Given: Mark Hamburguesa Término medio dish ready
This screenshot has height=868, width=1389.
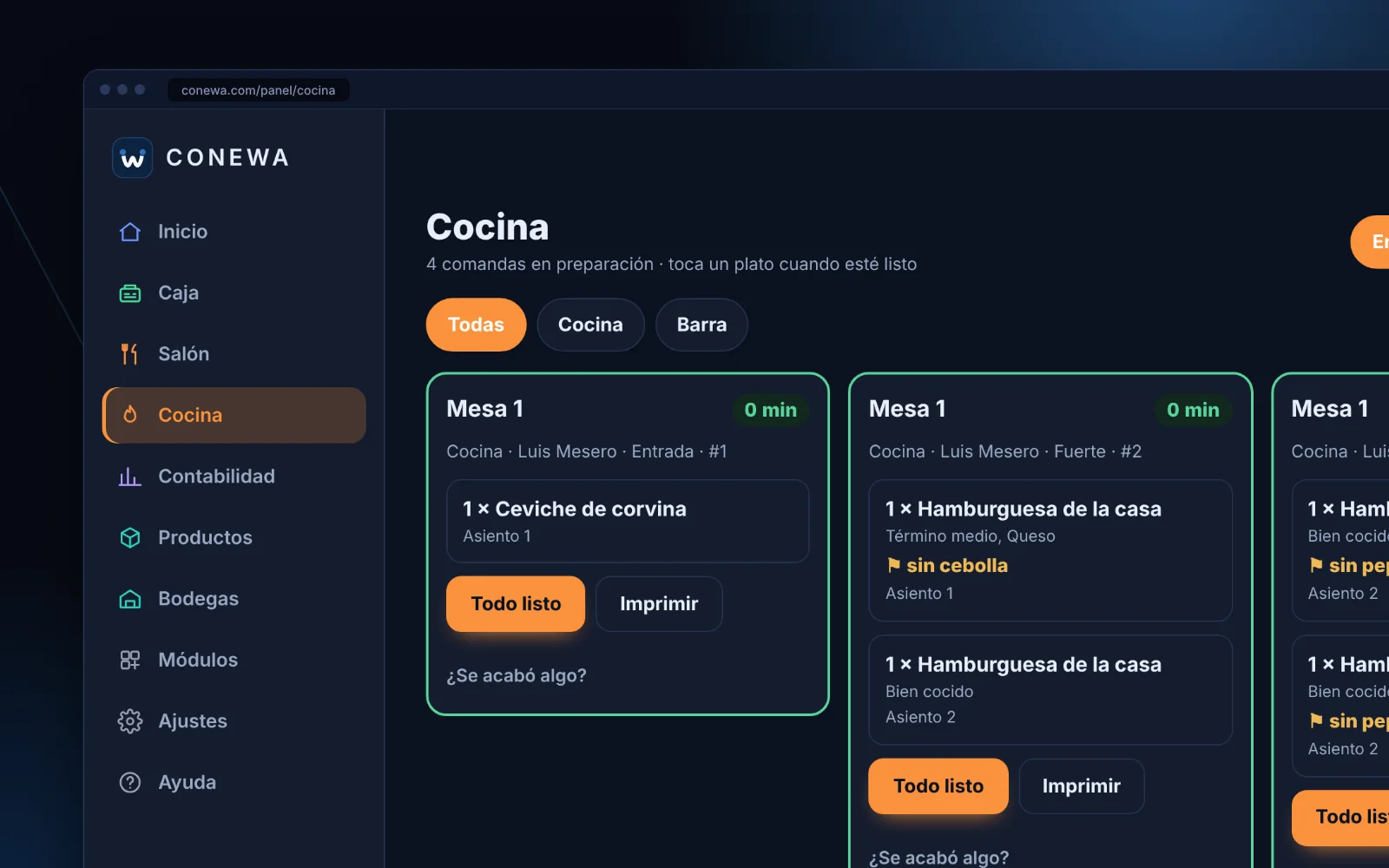Looking at the screenshot, I should [1050, 550].
